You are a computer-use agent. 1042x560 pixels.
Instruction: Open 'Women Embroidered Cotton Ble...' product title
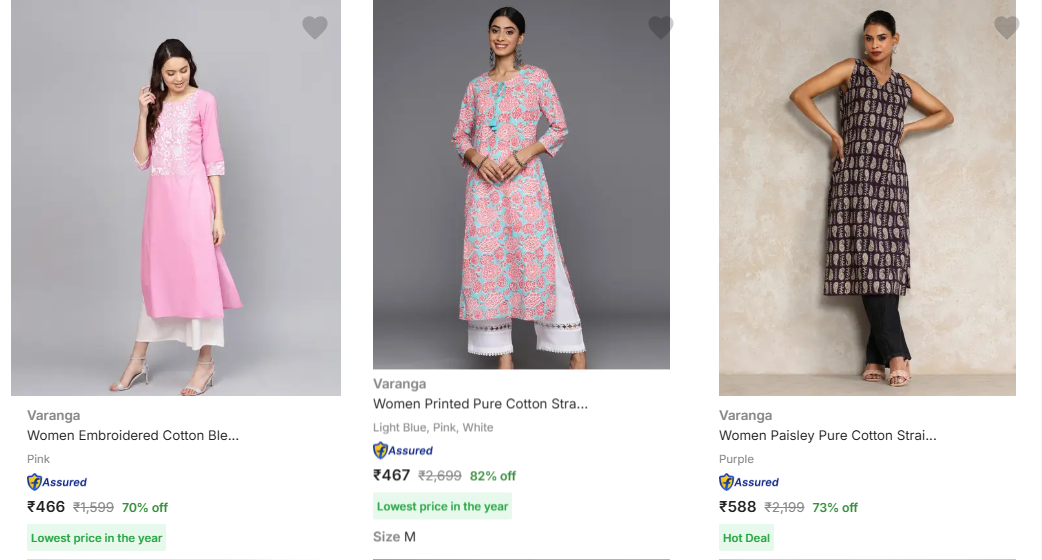[133, 436]
